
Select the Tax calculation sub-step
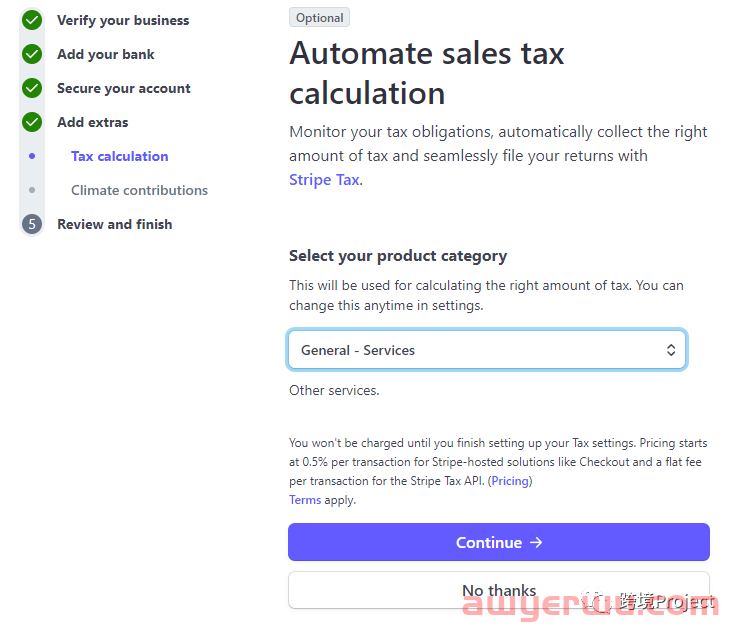[120, 156]
